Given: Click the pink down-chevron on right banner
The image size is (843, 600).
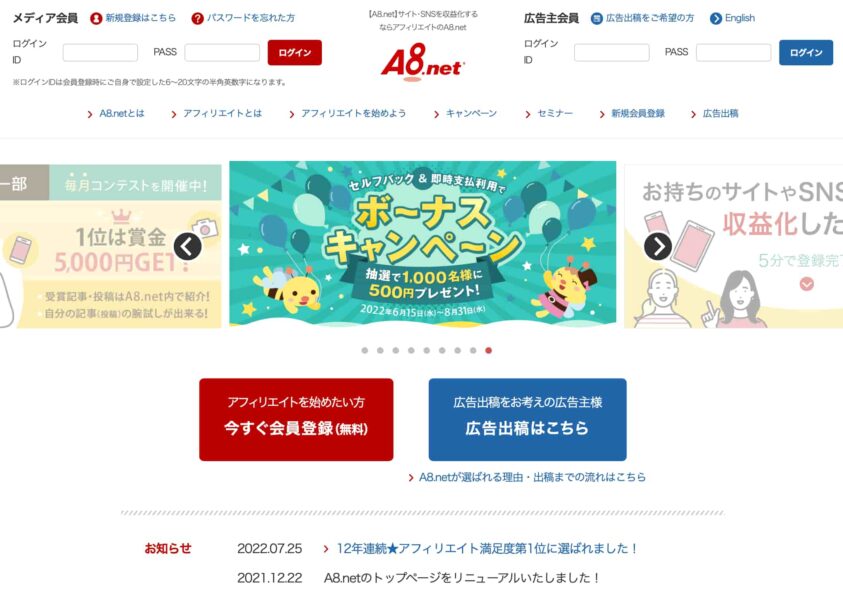Looking at the screenshot, I should point(806,283).
